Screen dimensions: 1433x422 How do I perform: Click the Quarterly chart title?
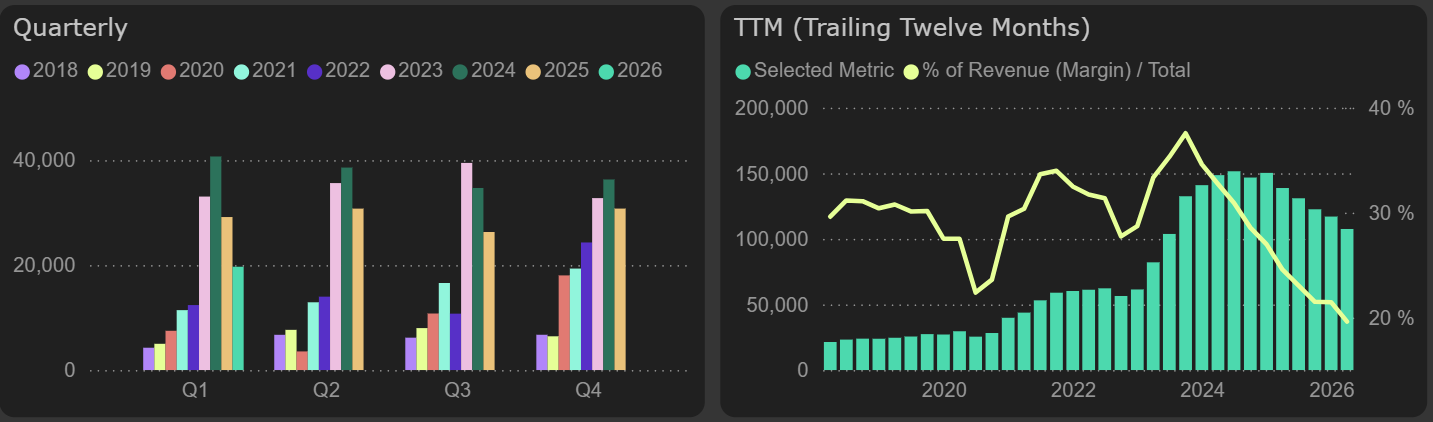[x=70, y=28]
